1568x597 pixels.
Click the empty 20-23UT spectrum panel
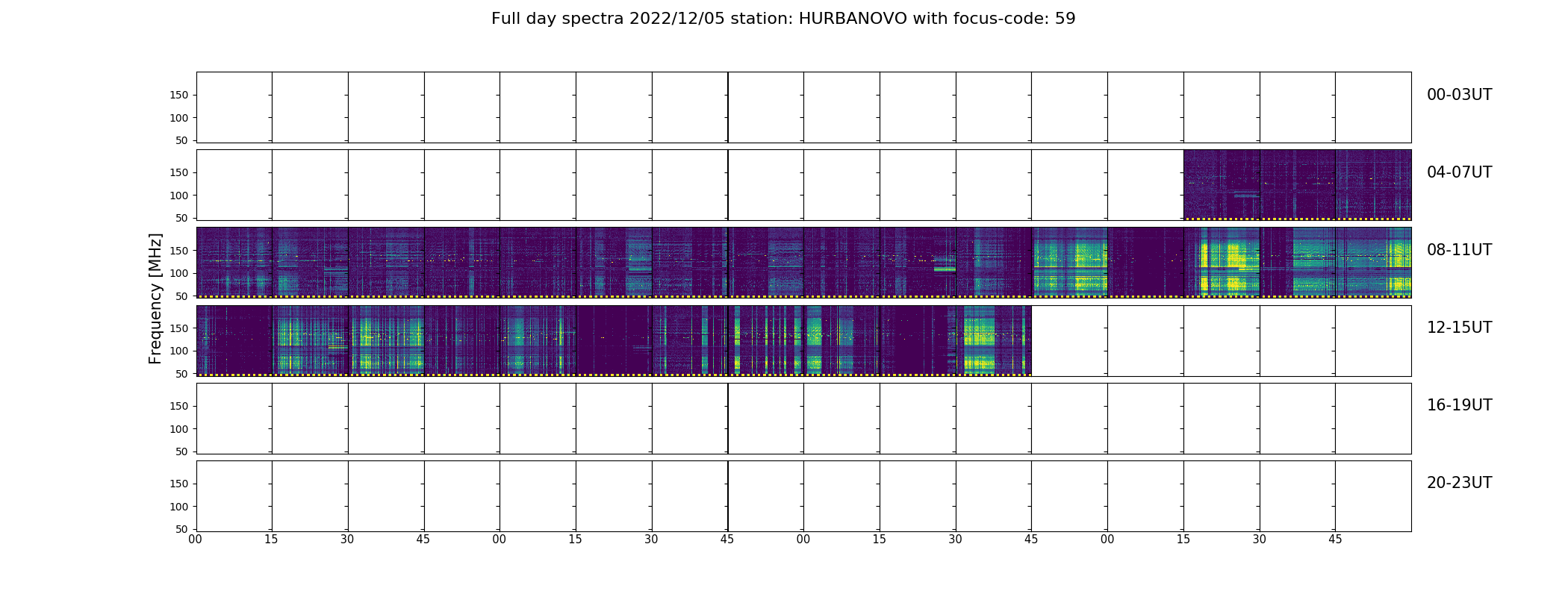coord(803,496)
